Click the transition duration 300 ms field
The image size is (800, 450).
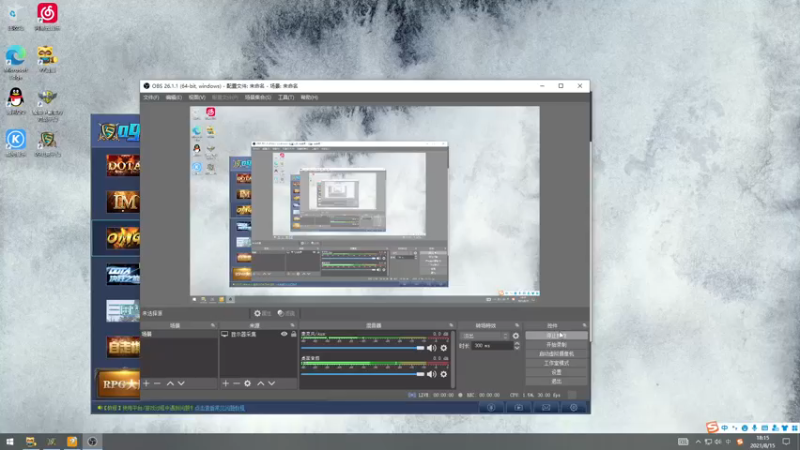click(492, 346)
